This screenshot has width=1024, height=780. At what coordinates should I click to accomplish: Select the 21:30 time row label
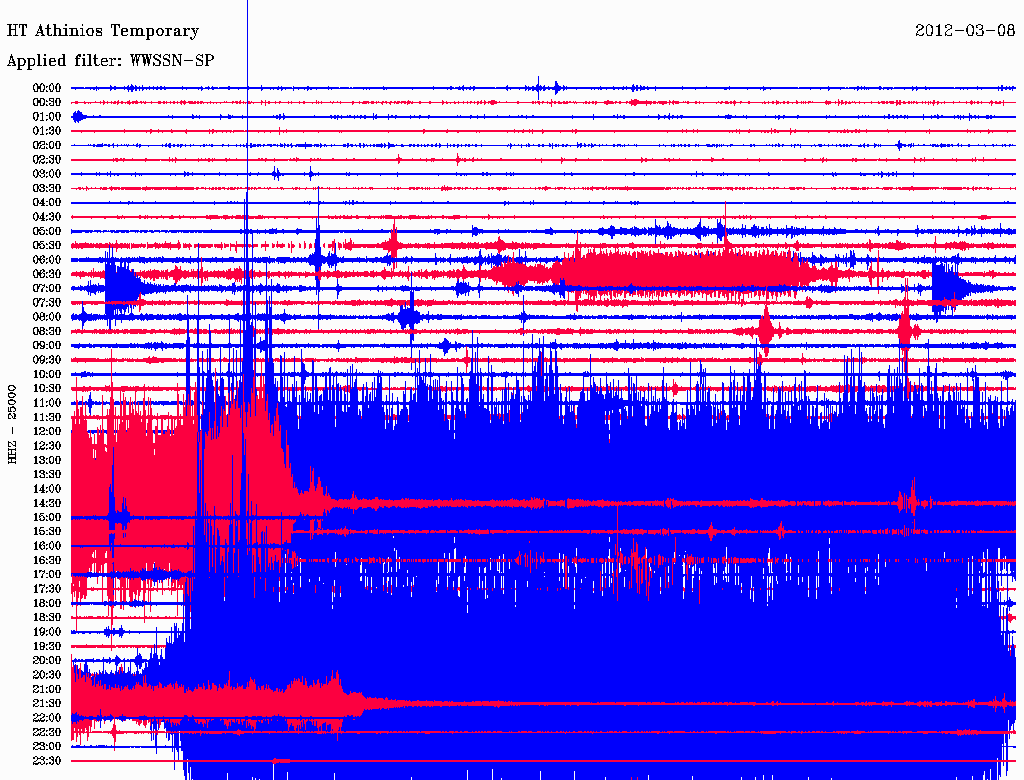[x=47, y=704]
